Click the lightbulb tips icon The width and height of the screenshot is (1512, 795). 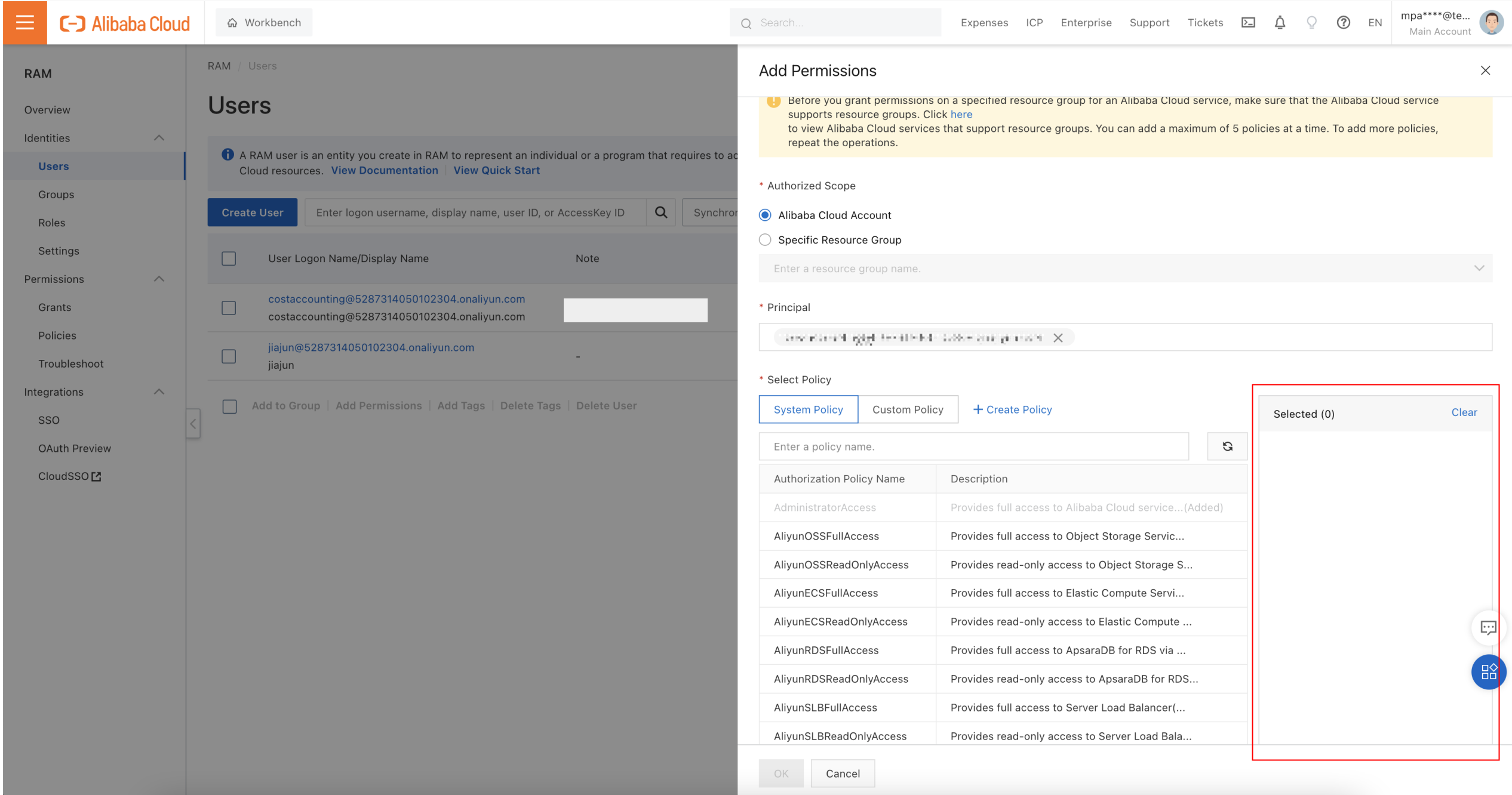pyautogui.click(x=1311, y=23)
